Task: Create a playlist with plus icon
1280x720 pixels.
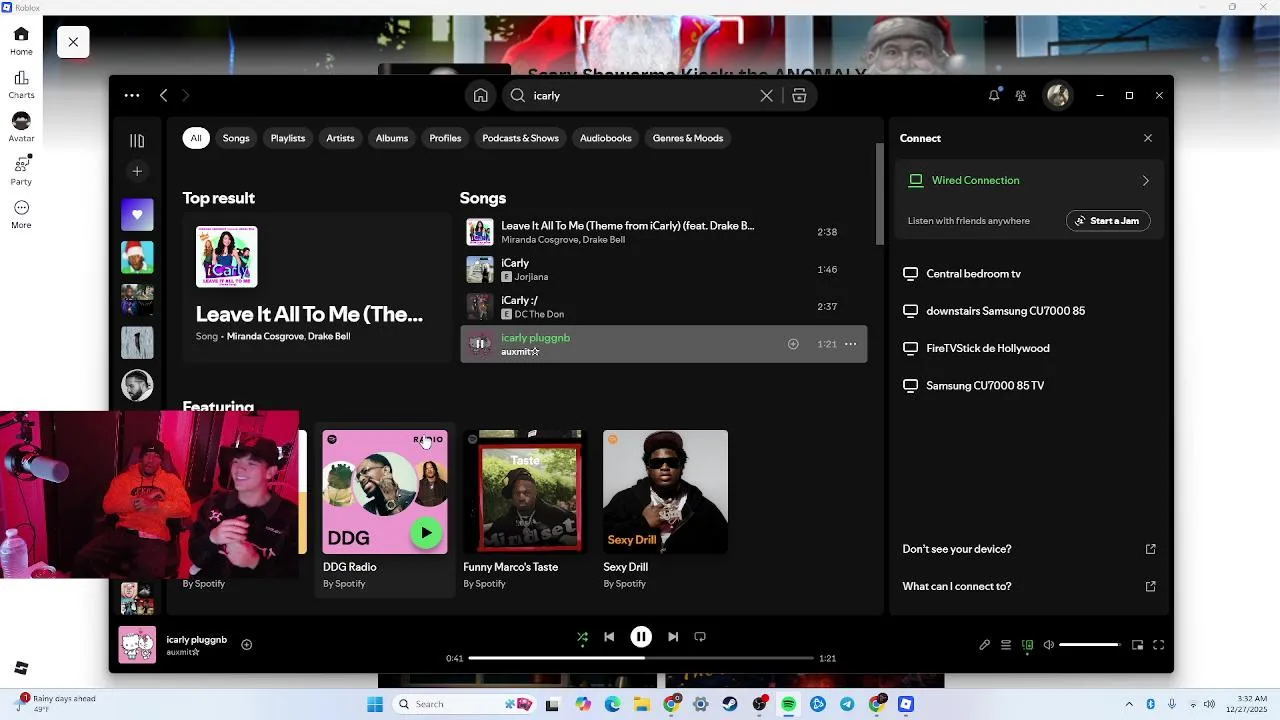Action: [x=137, y=171]
